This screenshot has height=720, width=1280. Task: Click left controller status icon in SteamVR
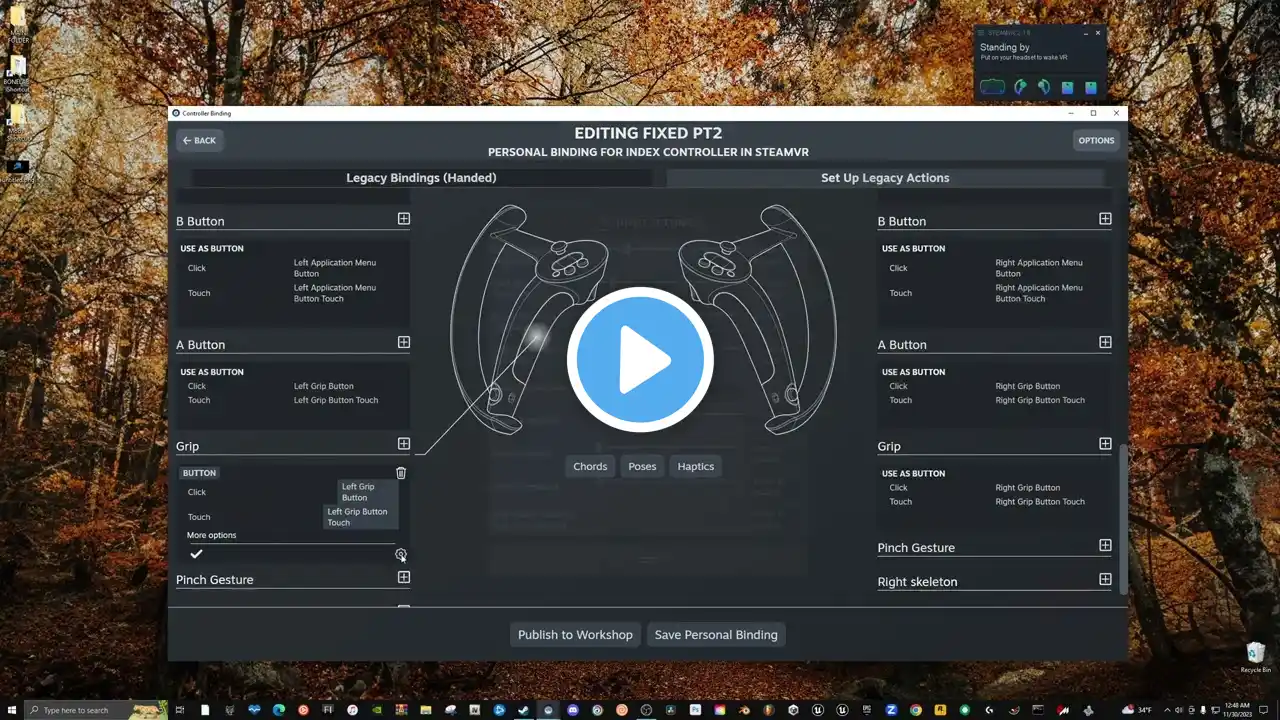tap(1020, 87)
